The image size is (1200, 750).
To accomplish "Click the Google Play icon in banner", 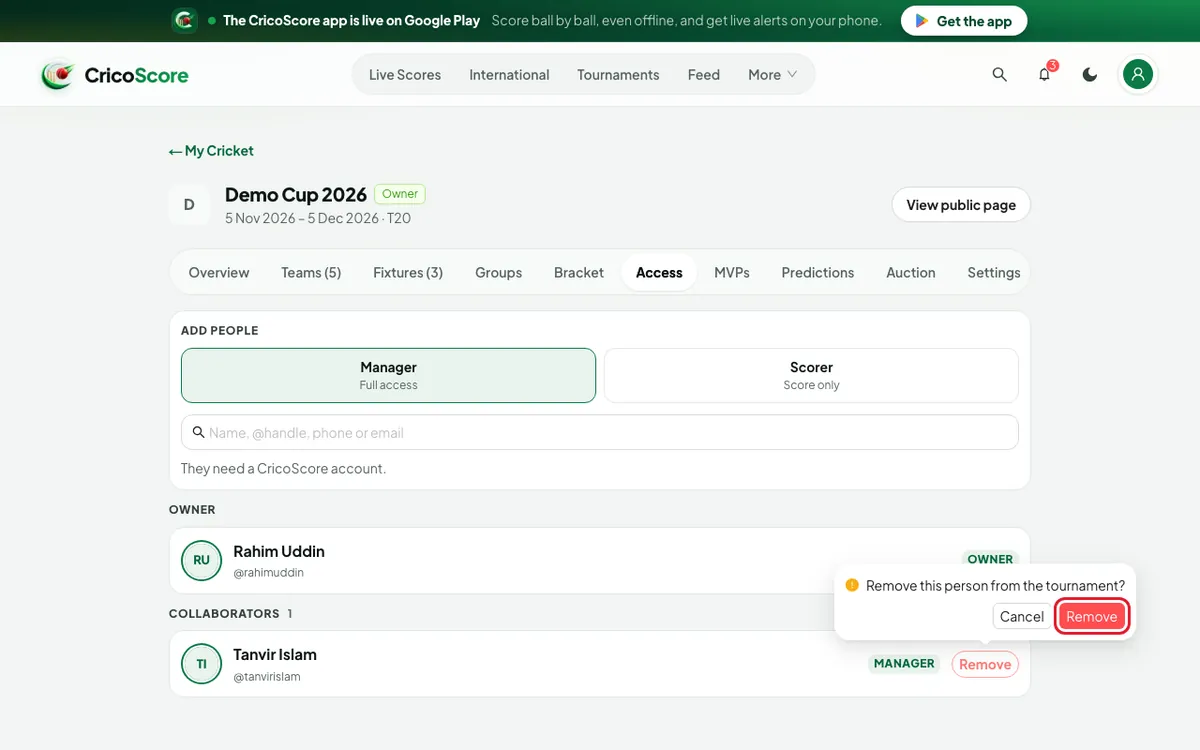I will 922,21.
